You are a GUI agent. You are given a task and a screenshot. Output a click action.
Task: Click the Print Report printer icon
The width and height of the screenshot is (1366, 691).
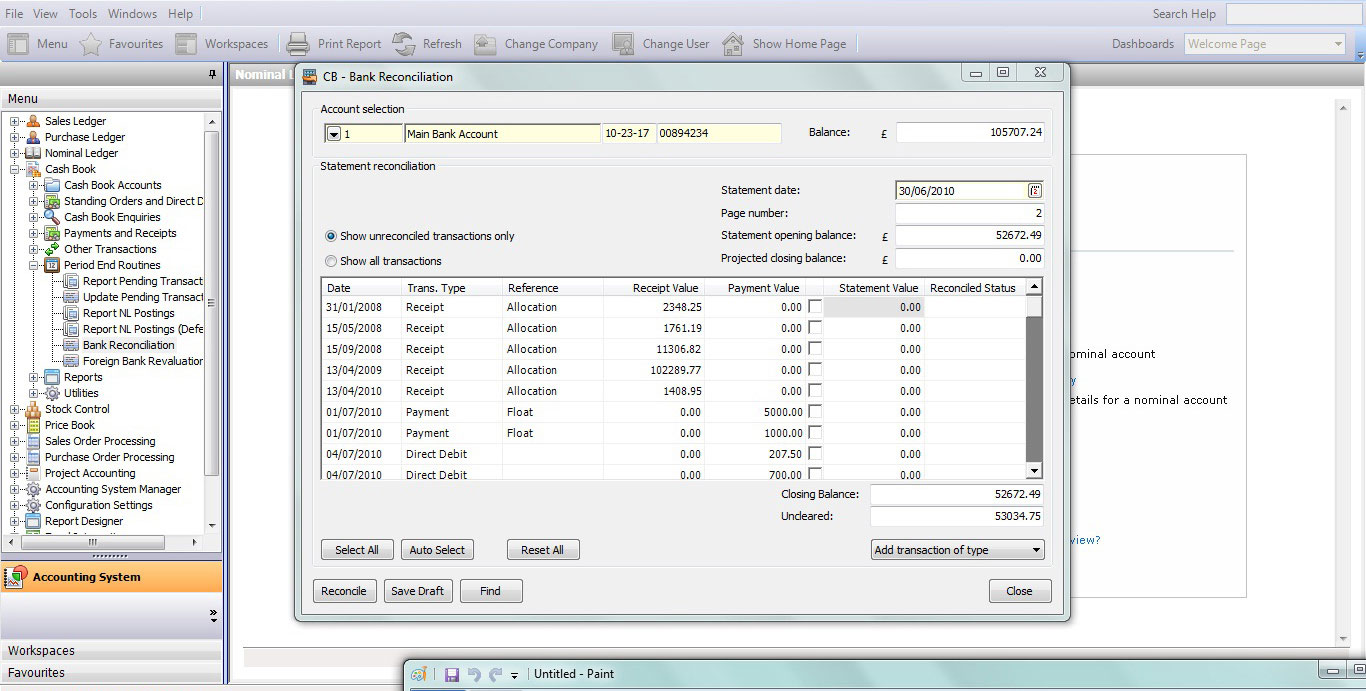(298, 44)
